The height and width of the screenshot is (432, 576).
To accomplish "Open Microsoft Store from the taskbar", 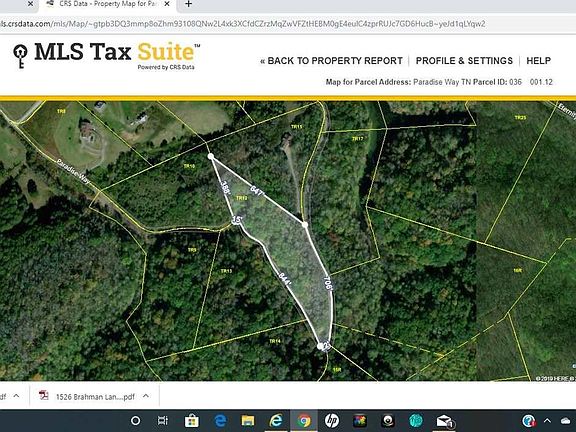I will coord(191,421).
